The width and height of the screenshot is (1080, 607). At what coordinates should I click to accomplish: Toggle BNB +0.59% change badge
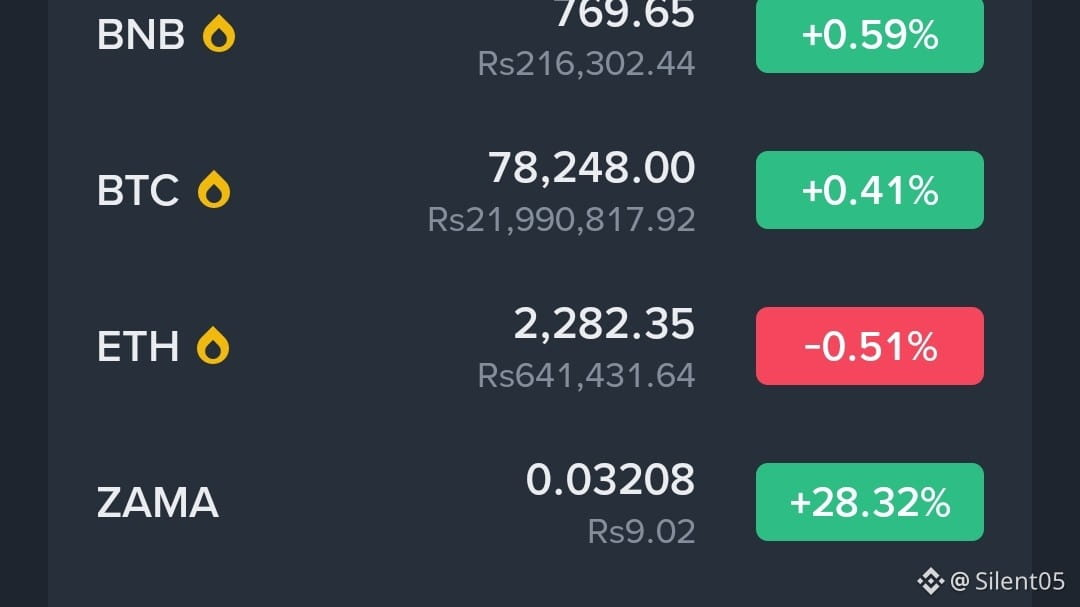pyautogui.click(x=869, y=35)
